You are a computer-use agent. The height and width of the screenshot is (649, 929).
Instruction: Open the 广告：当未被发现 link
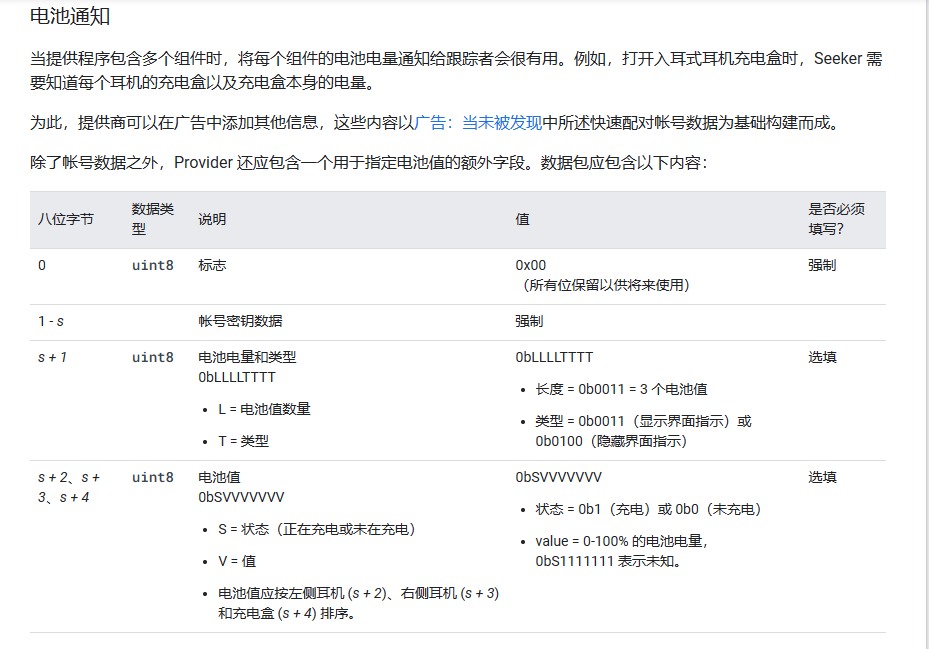[478, 123]
